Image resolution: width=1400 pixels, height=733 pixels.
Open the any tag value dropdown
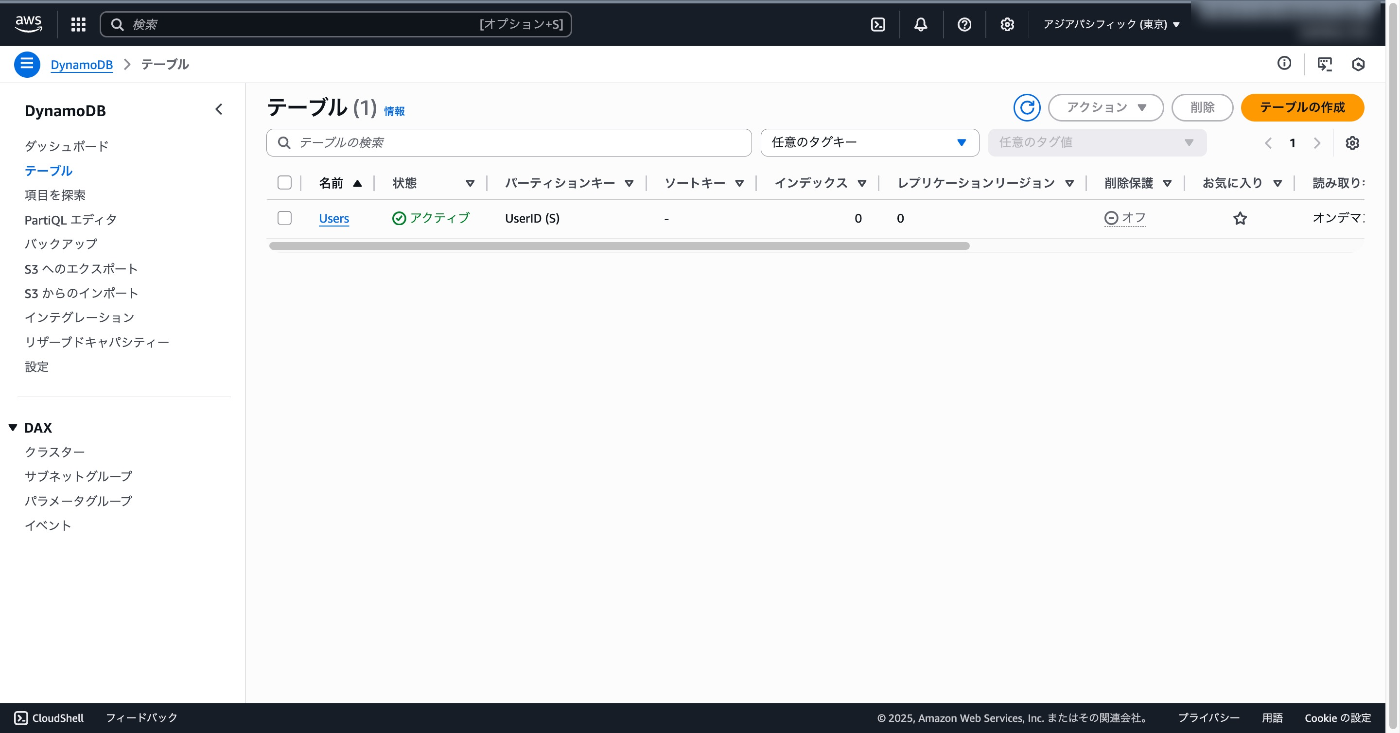tap(1097, 143)
